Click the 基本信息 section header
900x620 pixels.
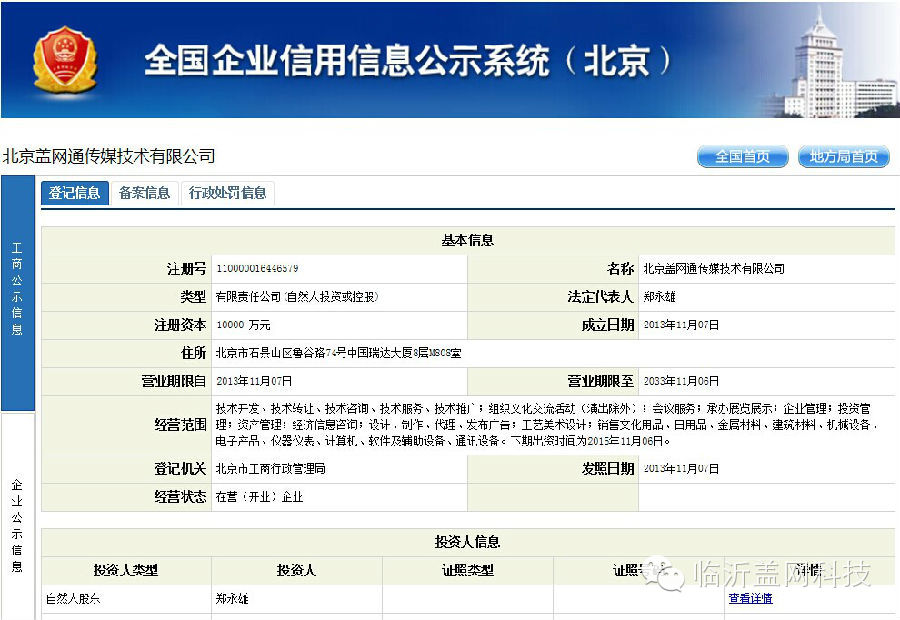468,240
